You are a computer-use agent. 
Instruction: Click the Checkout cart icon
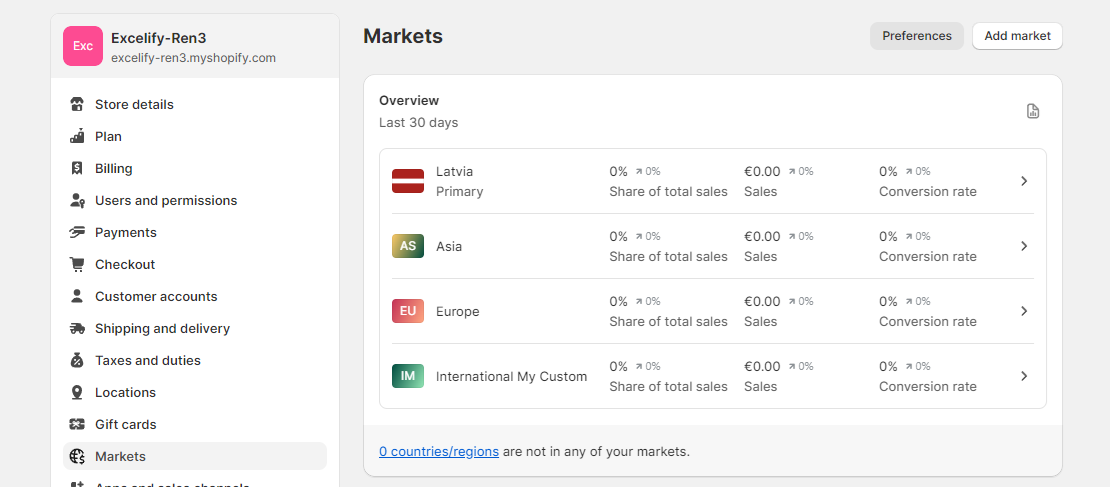click(x=77, y=265)
